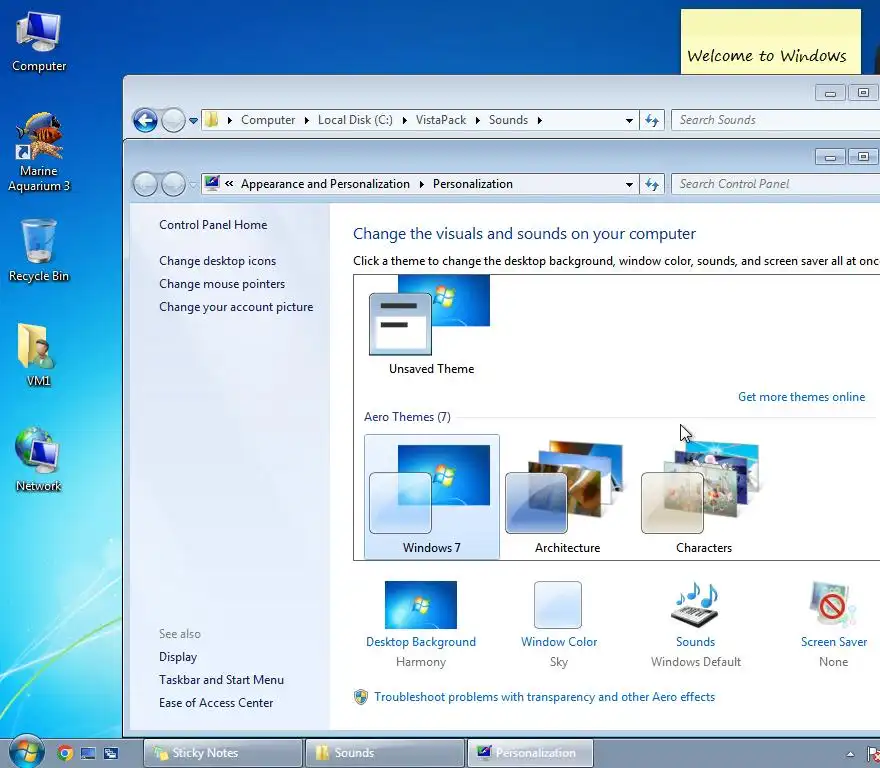Select the Windows 7 Aero theme

(431, 497)
